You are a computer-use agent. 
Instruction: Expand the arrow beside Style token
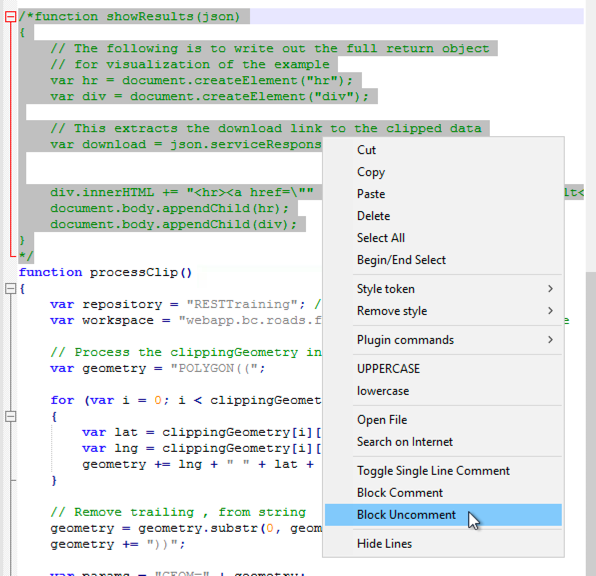coord(550,289)
